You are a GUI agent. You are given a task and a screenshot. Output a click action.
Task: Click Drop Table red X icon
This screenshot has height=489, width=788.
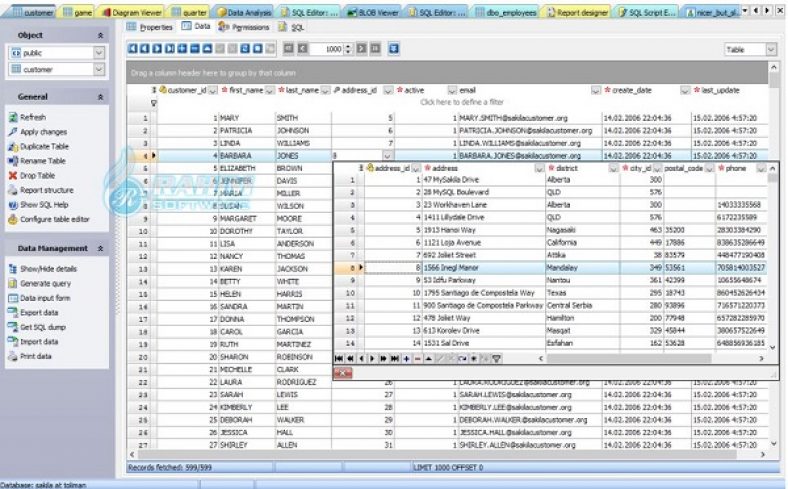click(13, 176)
